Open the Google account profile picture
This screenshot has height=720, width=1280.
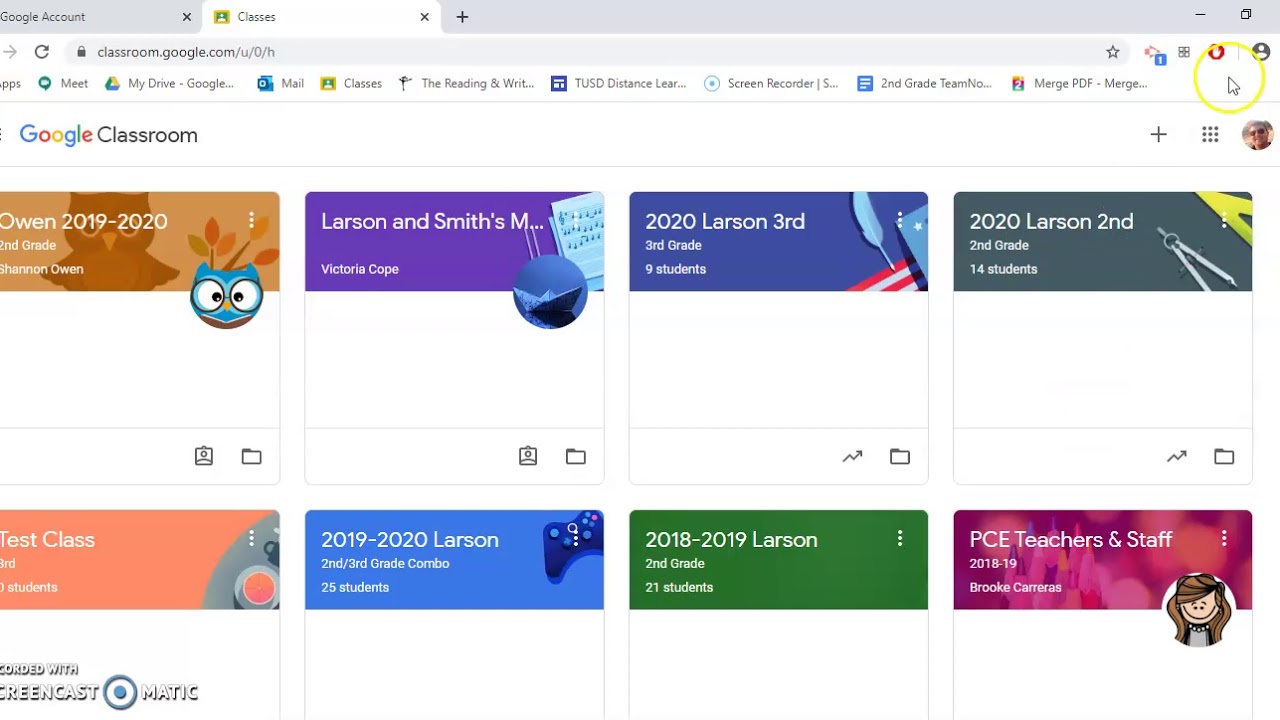[1257, 134]
